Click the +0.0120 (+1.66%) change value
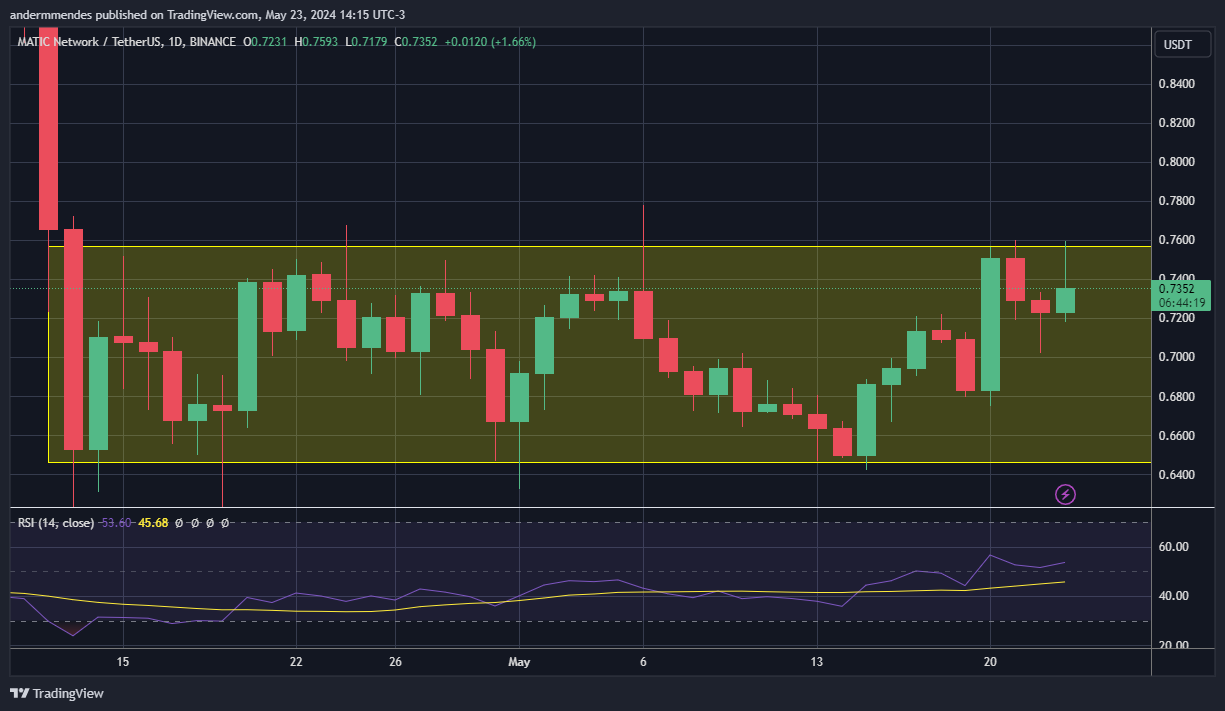 490,42
